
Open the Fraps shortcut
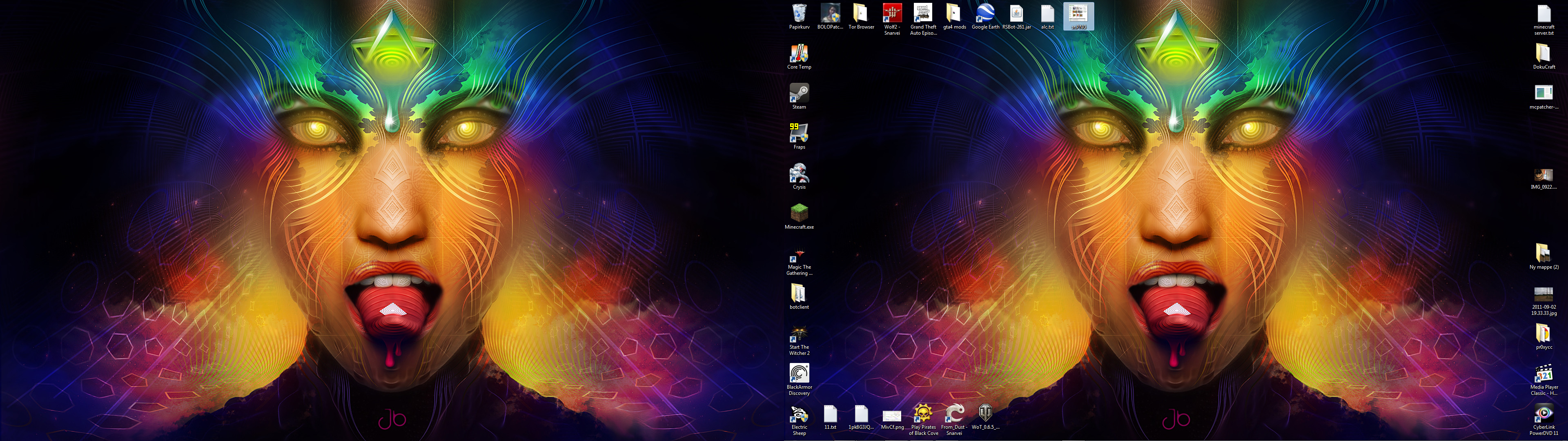click(799, 136)
